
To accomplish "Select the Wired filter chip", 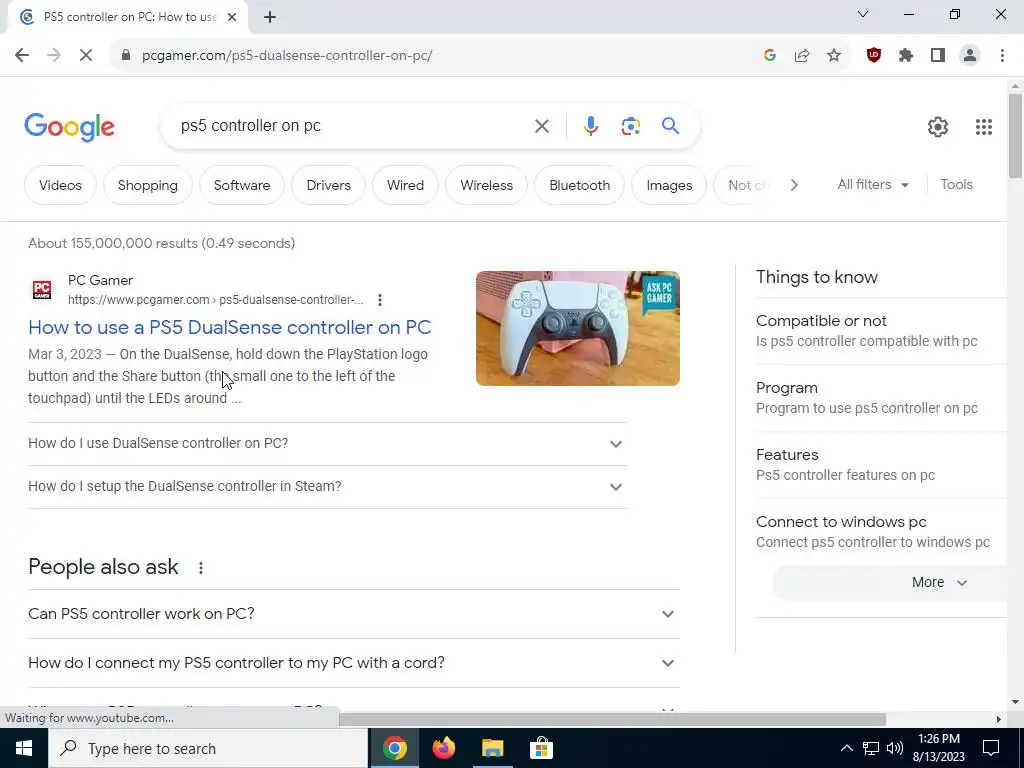I will pyautogui.click(x=405, y=185).
